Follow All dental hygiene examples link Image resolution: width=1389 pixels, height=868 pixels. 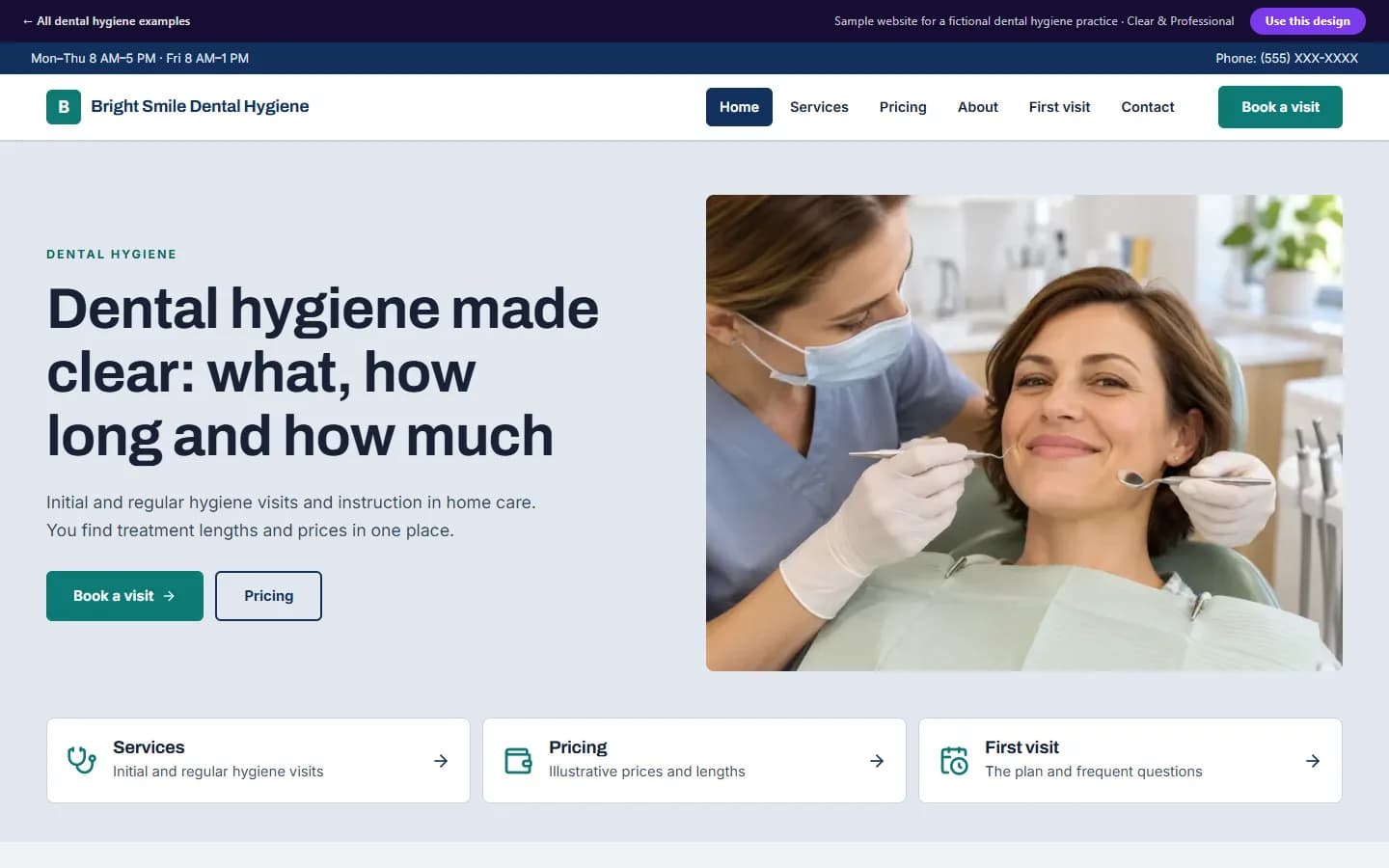pos(106,21)
